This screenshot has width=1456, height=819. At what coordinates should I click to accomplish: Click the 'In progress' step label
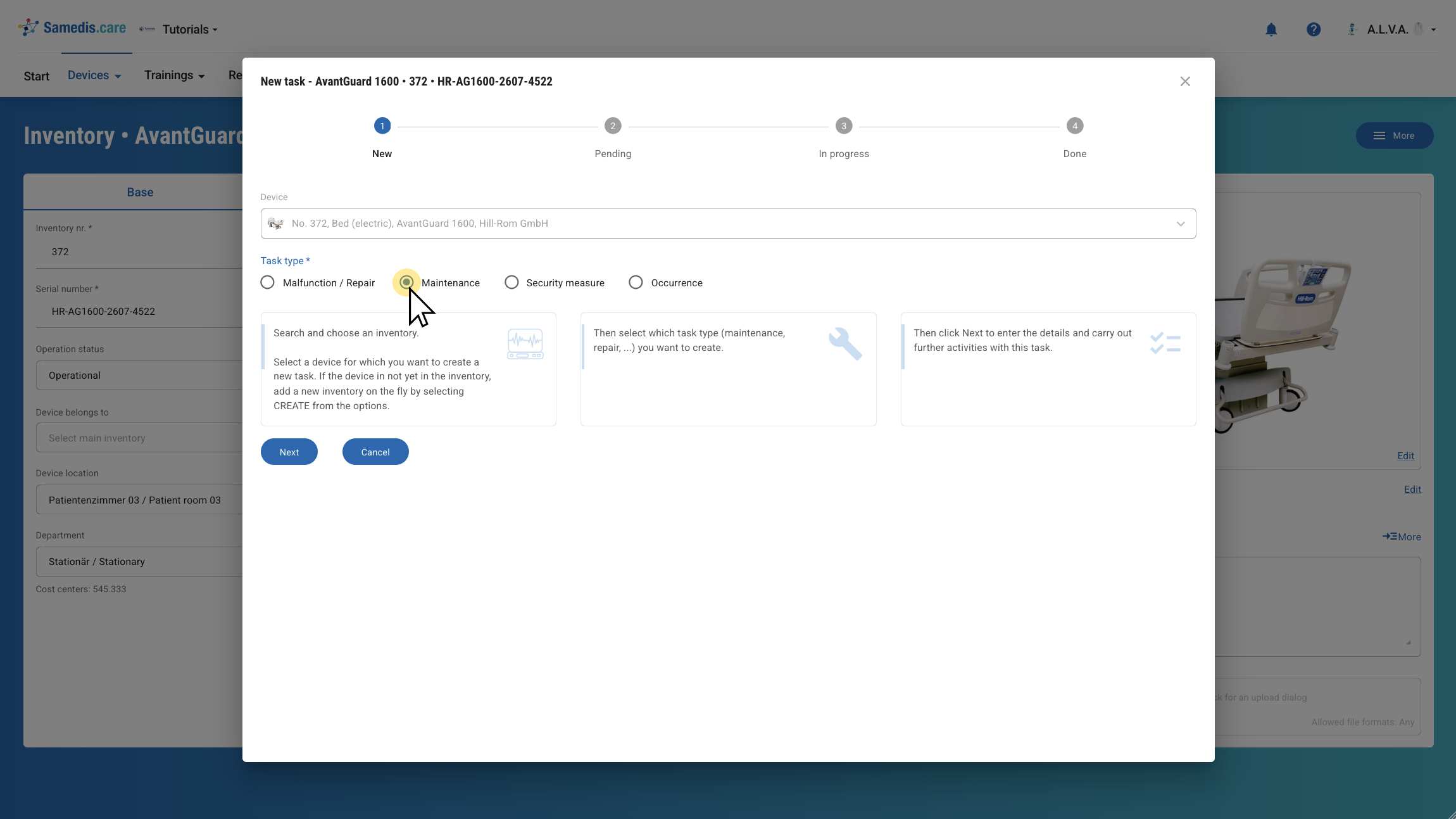[x=844, y=154]
